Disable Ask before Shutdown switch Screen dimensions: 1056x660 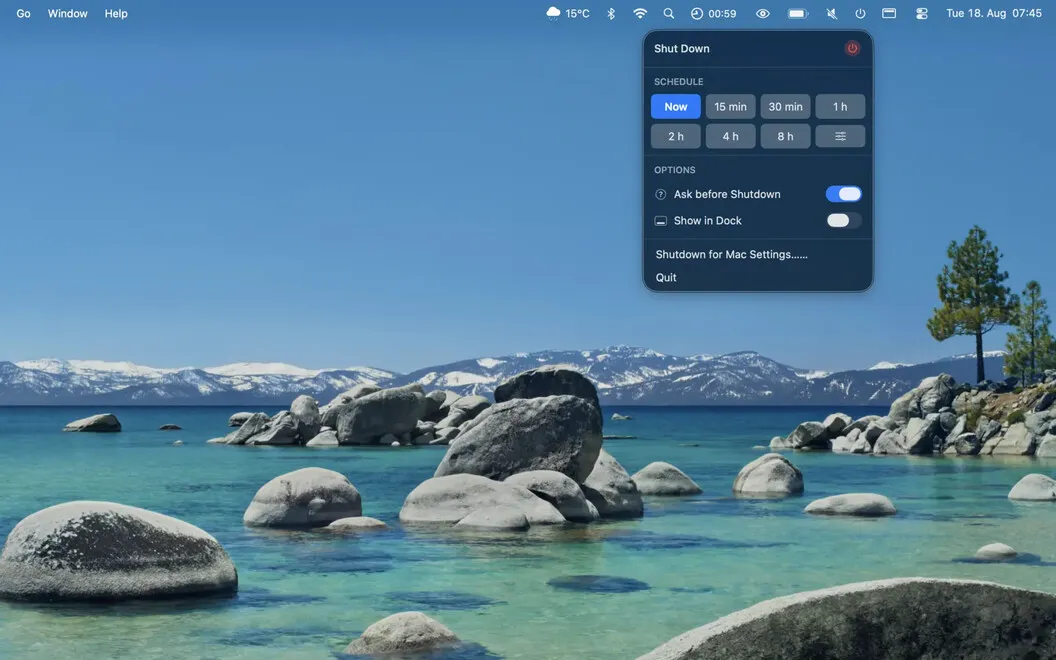coord(843,194)
